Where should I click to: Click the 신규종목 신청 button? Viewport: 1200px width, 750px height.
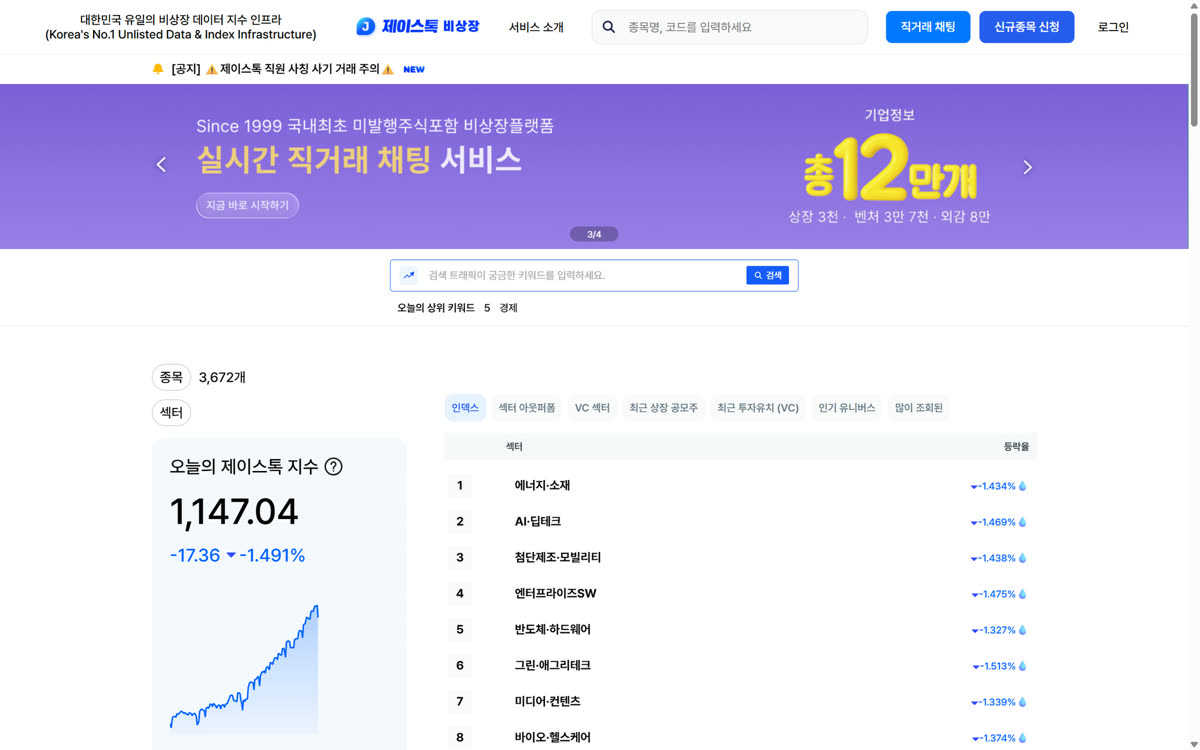pos(1027,27)
